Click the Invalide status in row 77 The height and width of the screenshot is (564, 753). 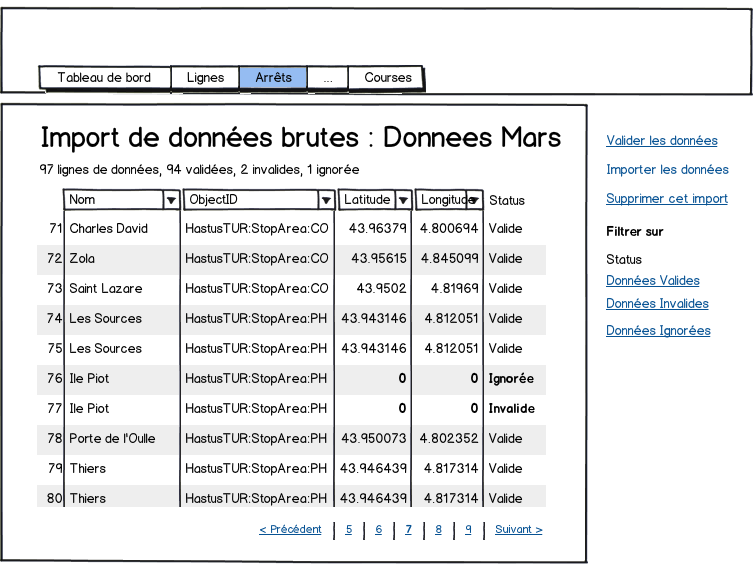click(511, 409)
